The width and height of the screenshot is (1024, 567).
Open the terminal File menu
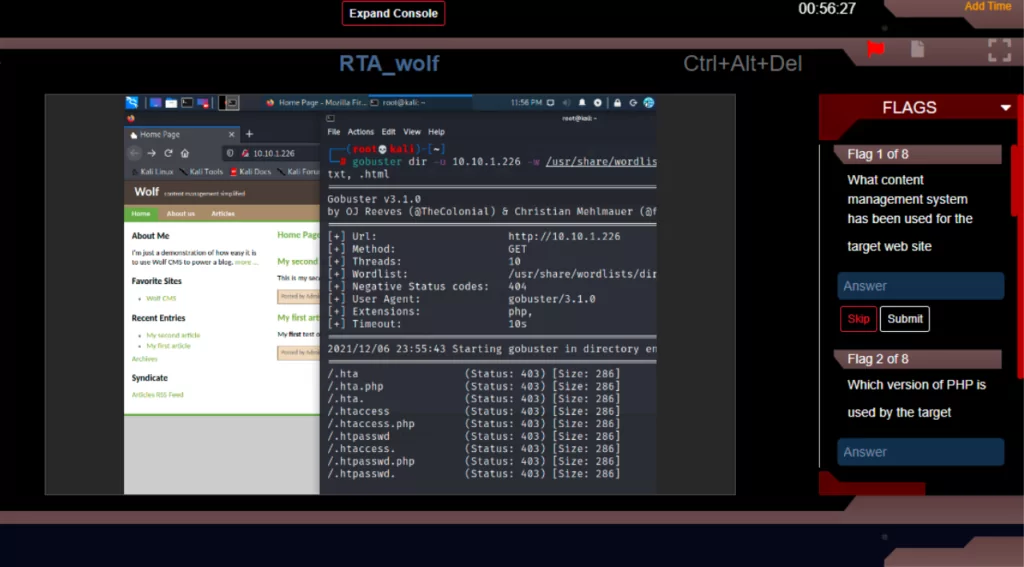pos(334,132)
